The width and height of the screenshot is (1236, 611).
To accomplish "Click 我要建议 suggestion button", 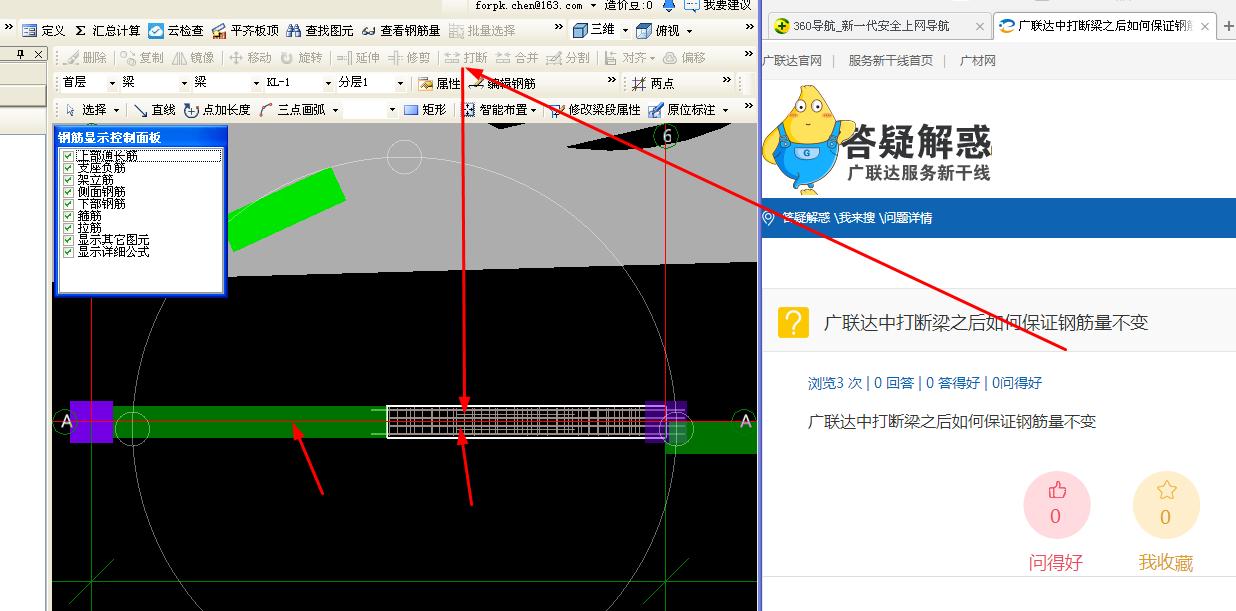I will click(718, 5).
